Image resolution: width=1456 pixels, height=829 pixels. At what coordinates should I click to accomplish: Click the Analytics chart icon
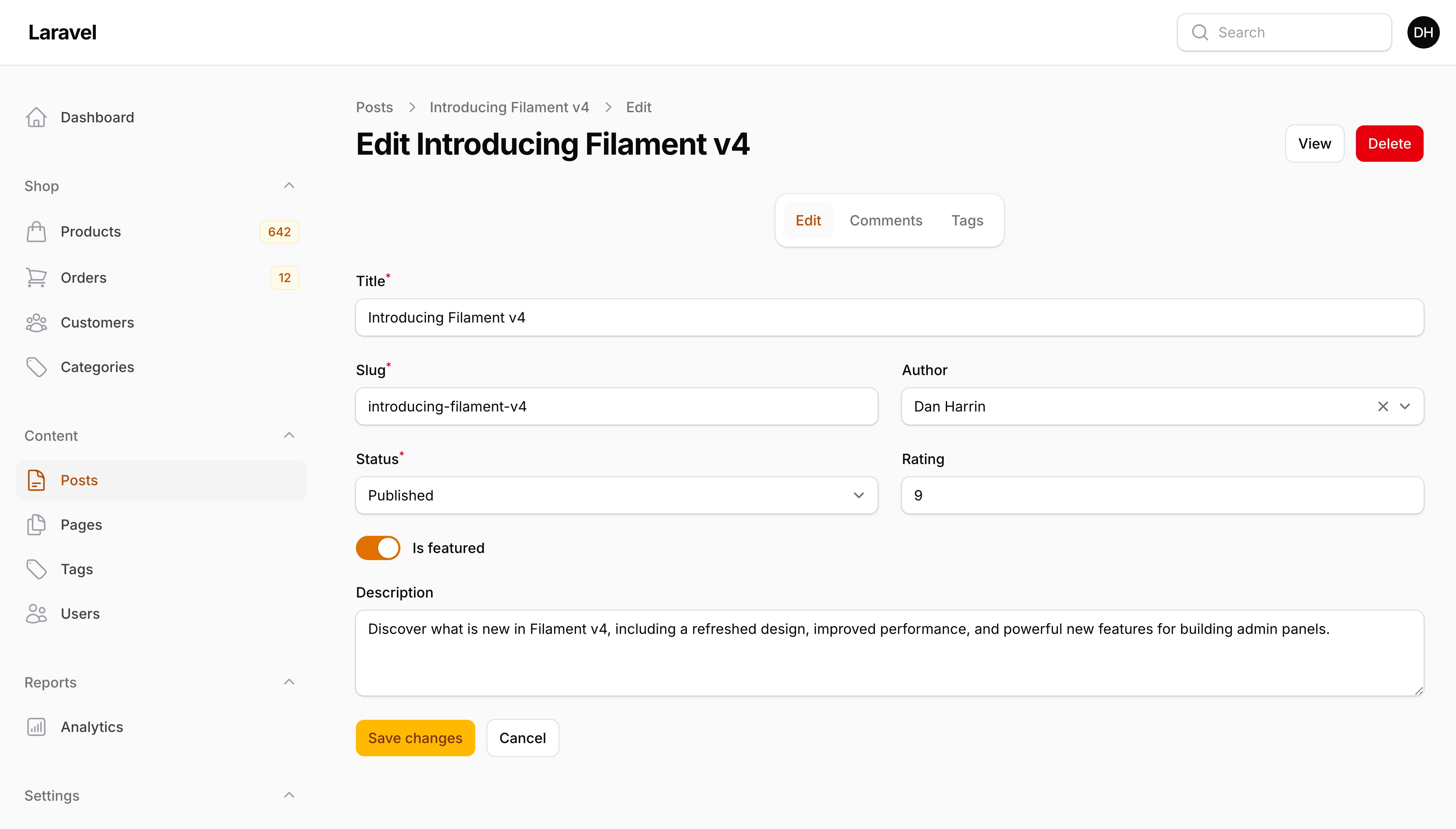tap(36, 727)
